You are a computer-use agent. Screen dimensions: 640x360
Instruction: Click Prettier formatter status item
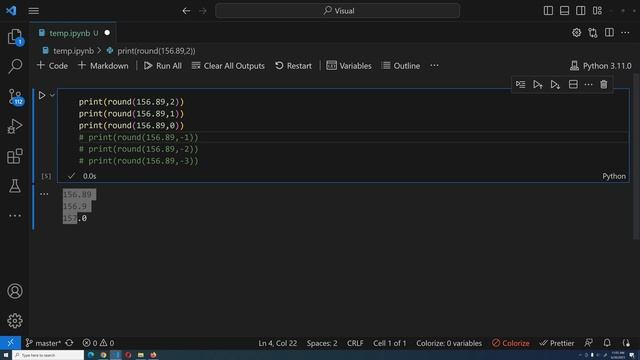[x=556, y=343]
